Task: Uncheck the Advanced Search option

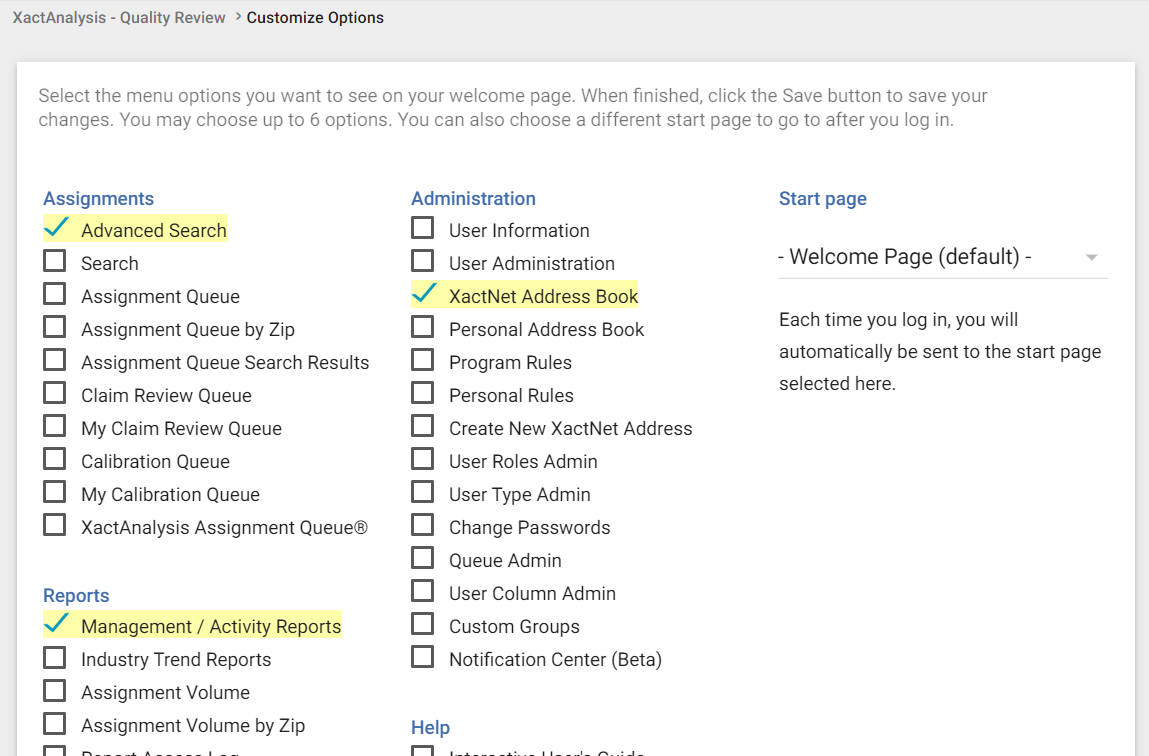Action: pyautogui.click(x=56, y=229)
